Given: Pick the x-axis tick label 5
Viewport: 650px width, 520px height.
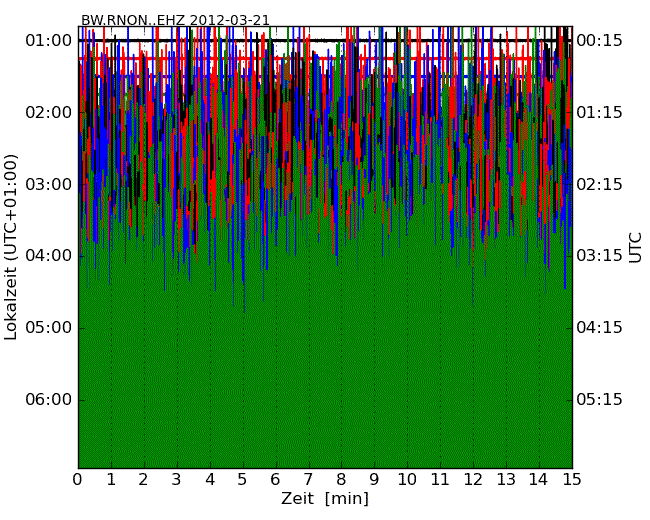Looking at the screenshot, I should pos(243,480).
